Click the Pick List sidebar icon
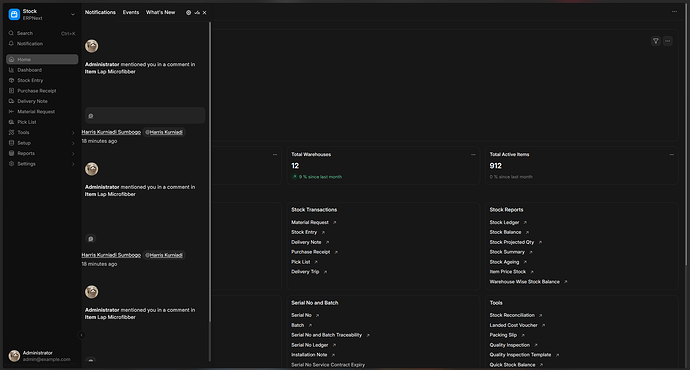Image resolution: width=690 pixels, height=370 pixels. tap(11, 122)
